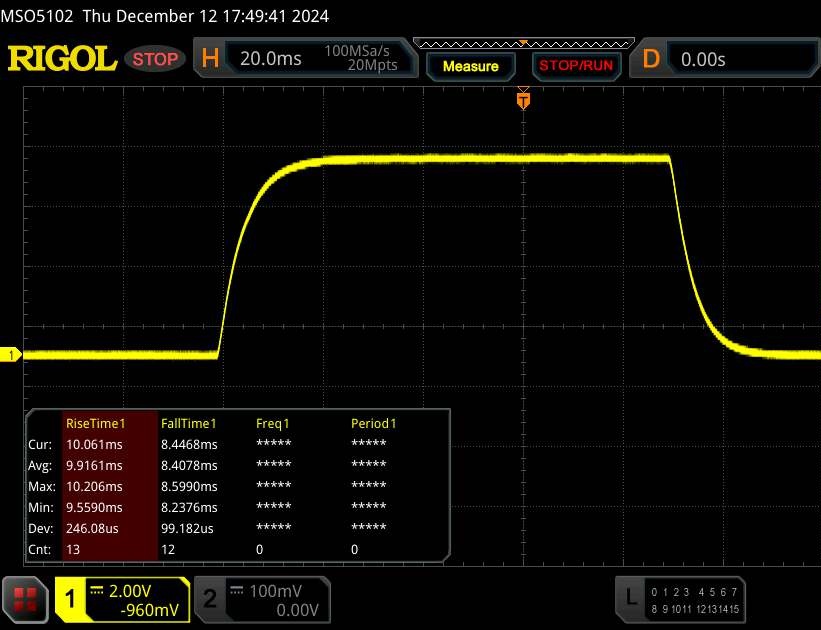
Task: Click the MSO5102 date-time header text
Action: (x=164, y=16)
